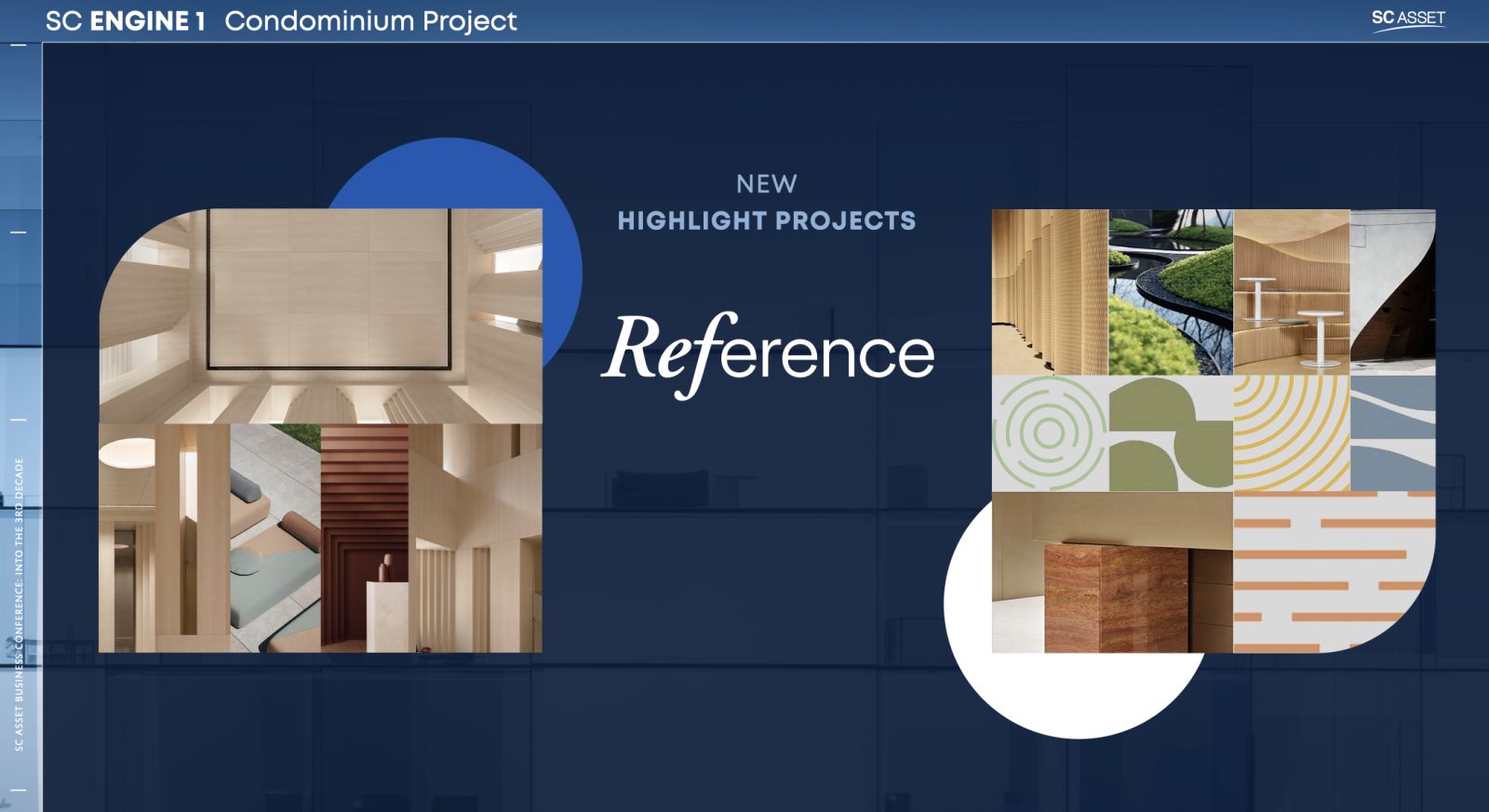The width and height of the screenshot is (1489, 812).
Task: Click the sofa seating area photo
Action: 275,538
